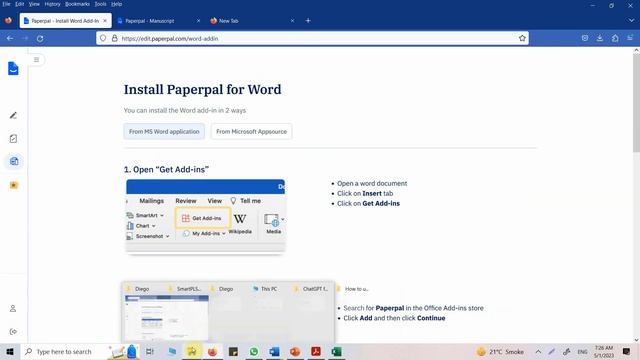Click the page vertical scrollbar thumb
Screen dimensions: 640x360
636,103
